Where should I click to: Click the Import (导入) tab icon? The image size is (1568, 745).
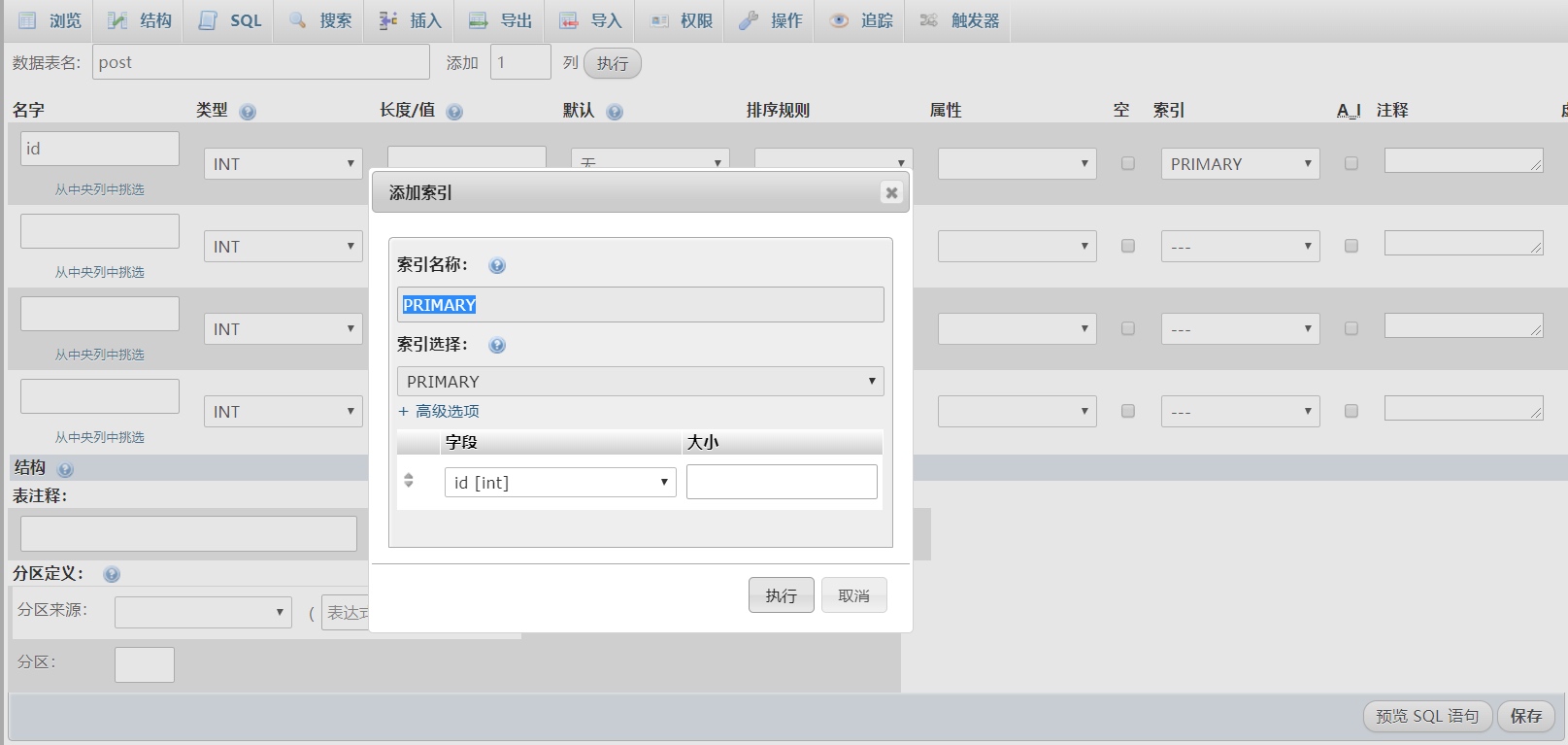(x=568, y=20)
